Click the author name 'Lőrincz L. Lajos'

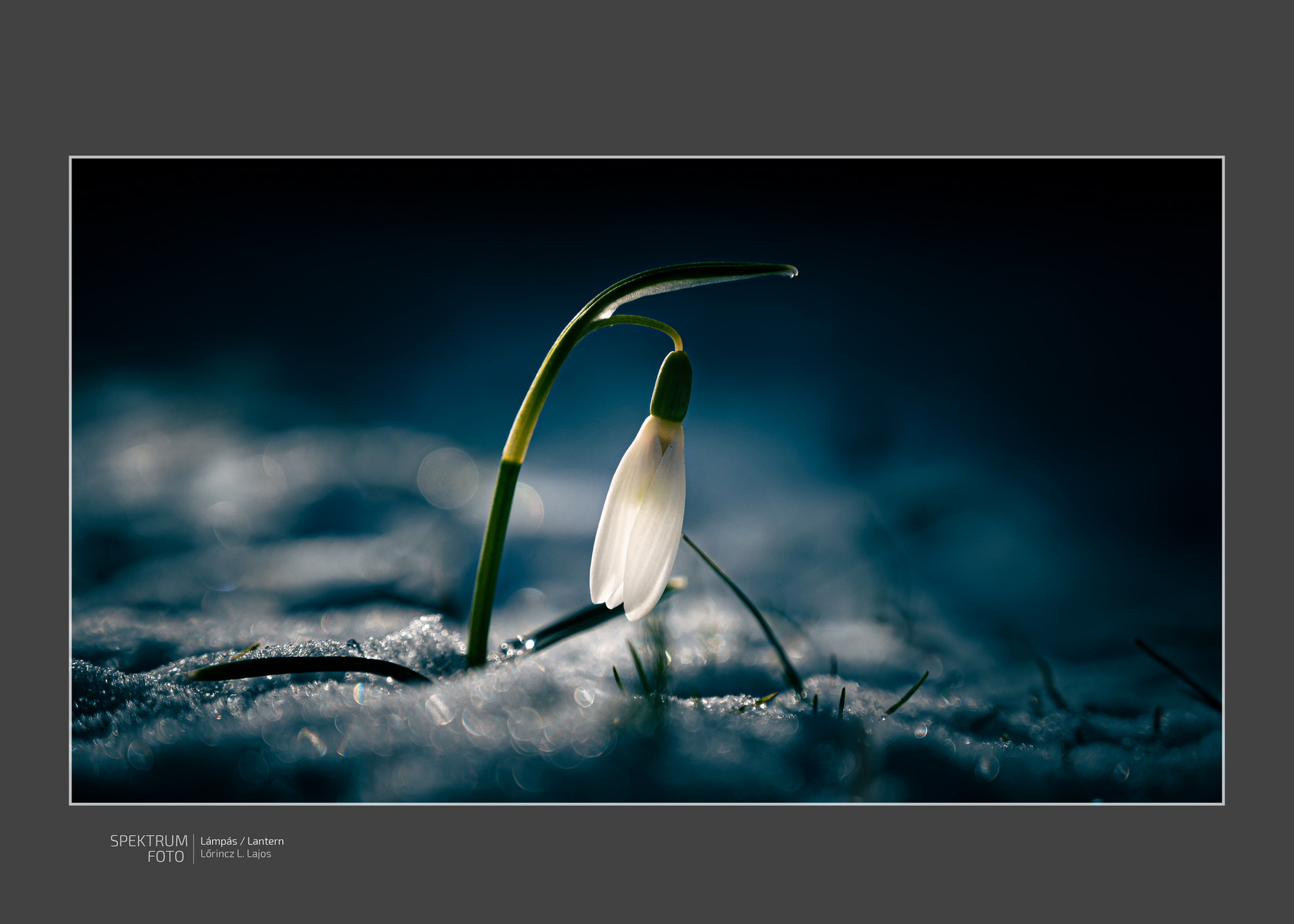236,854
